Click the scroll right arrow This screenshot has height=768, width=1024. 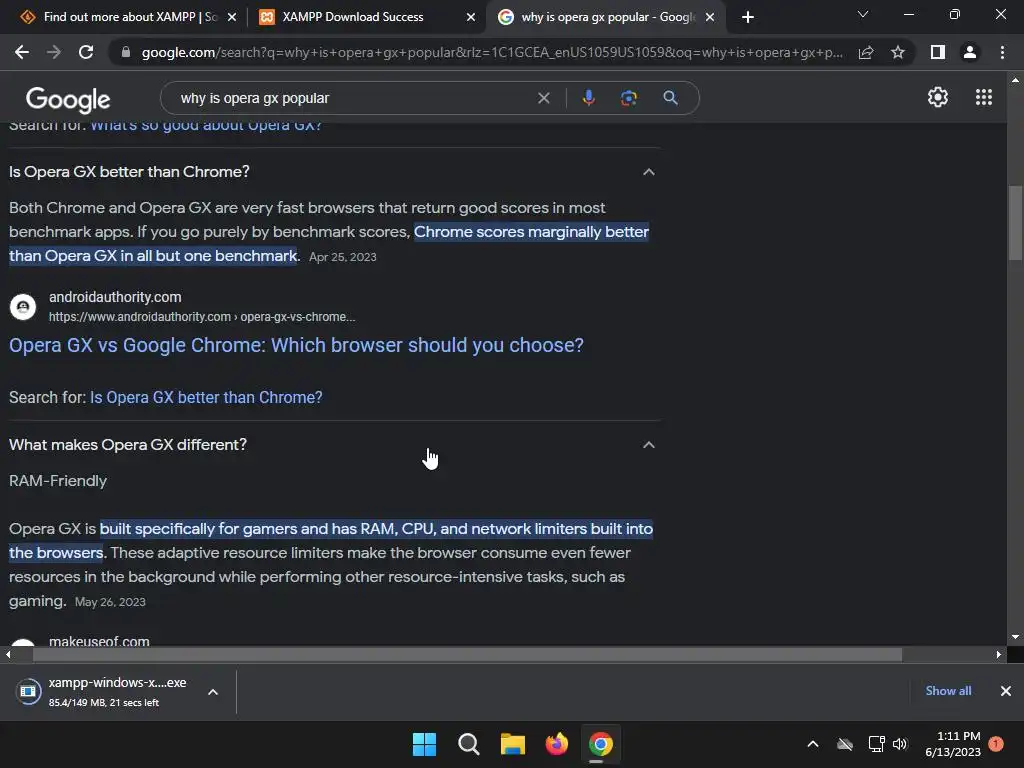coord(999,654)
